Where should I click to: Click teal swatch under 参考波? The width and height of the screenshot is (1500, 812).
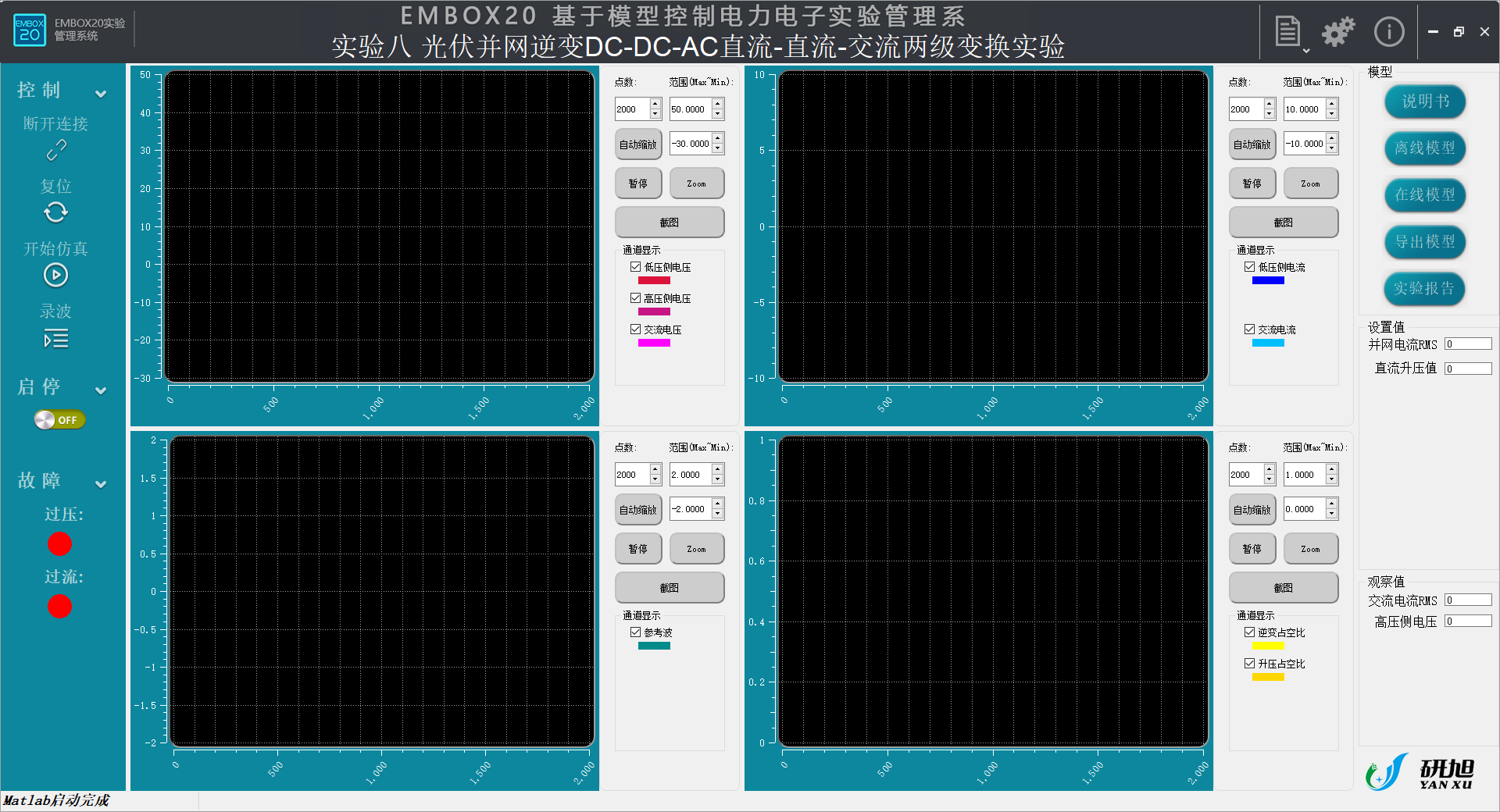pos(654,646)
